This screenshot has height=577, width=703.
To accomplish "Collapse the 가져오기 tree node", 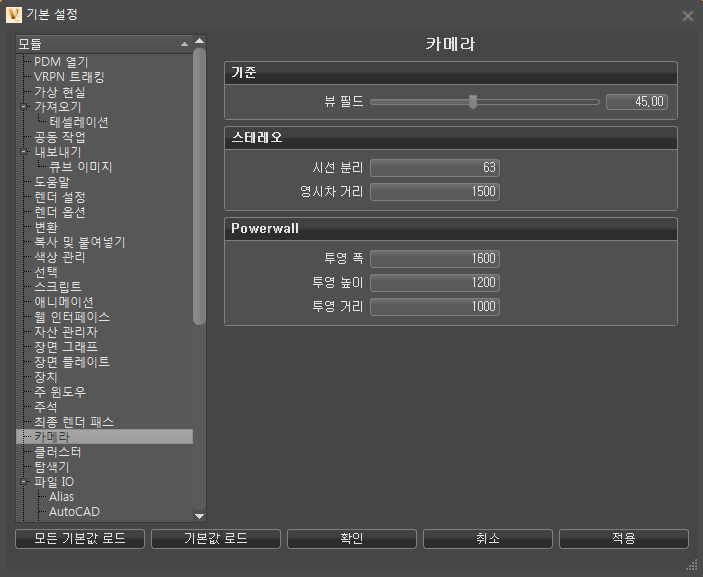I will (23, 107).
